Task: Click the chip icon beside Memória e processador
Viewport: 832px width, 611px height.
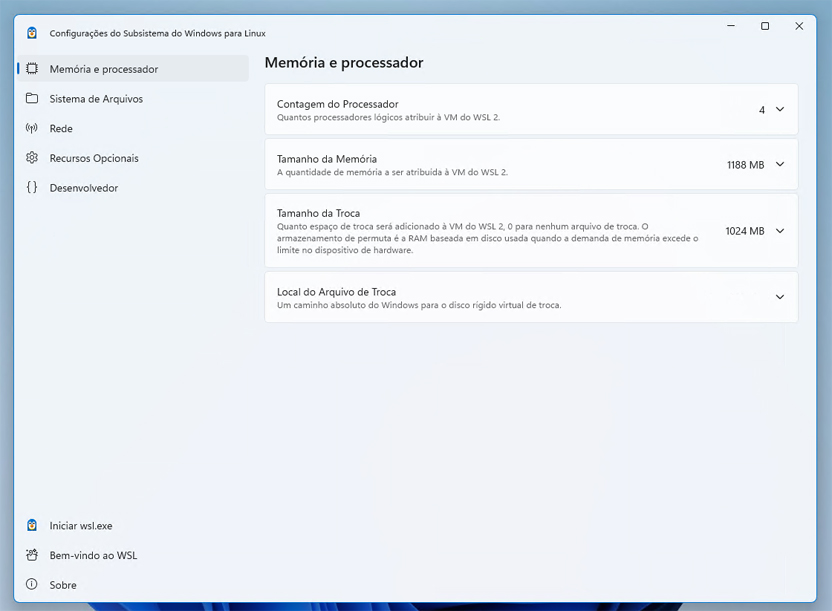Action: [x=32, y=69]
